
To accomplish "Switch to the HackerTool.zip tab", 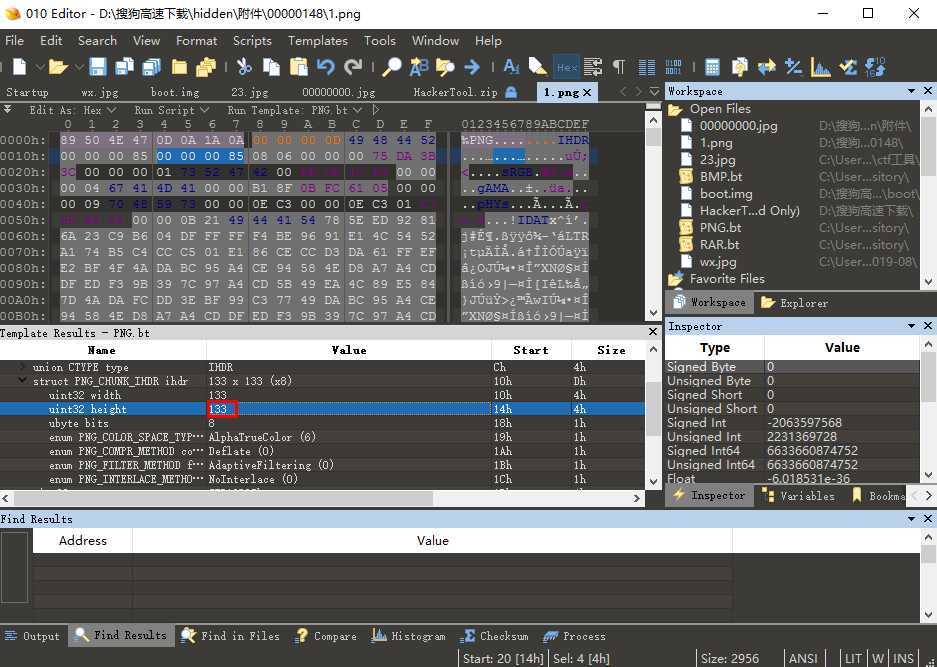I will (455, 92).
